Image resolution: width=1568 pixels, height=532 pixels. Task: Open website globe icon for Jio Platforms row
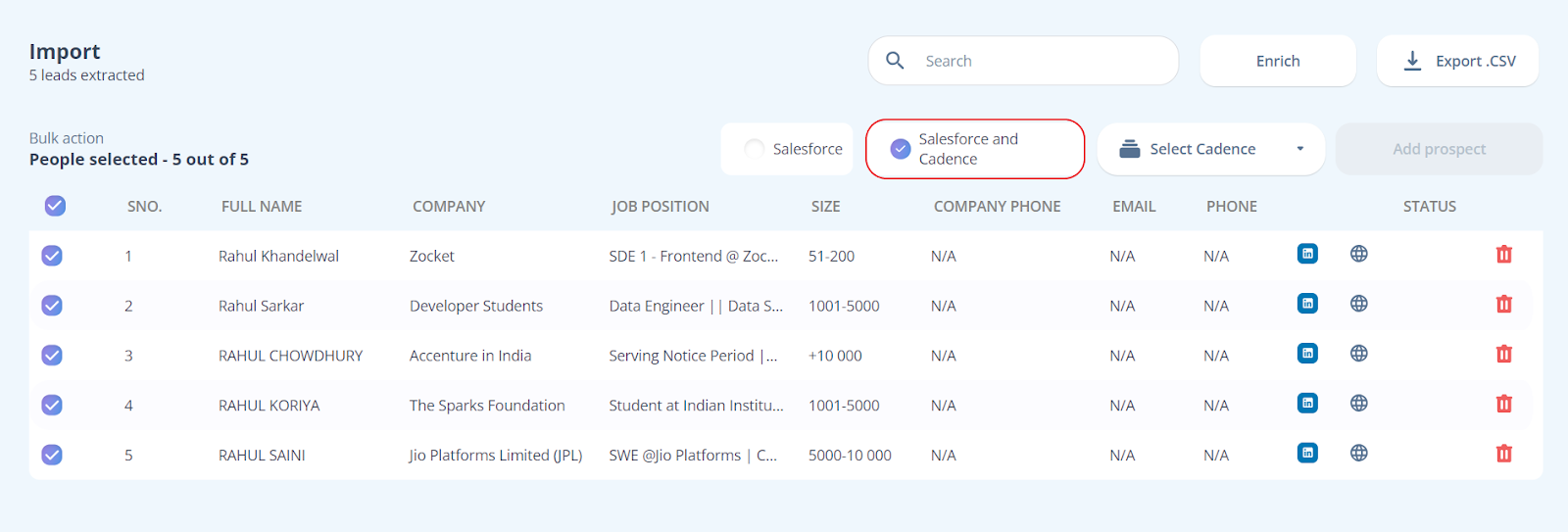[1358, 453]
